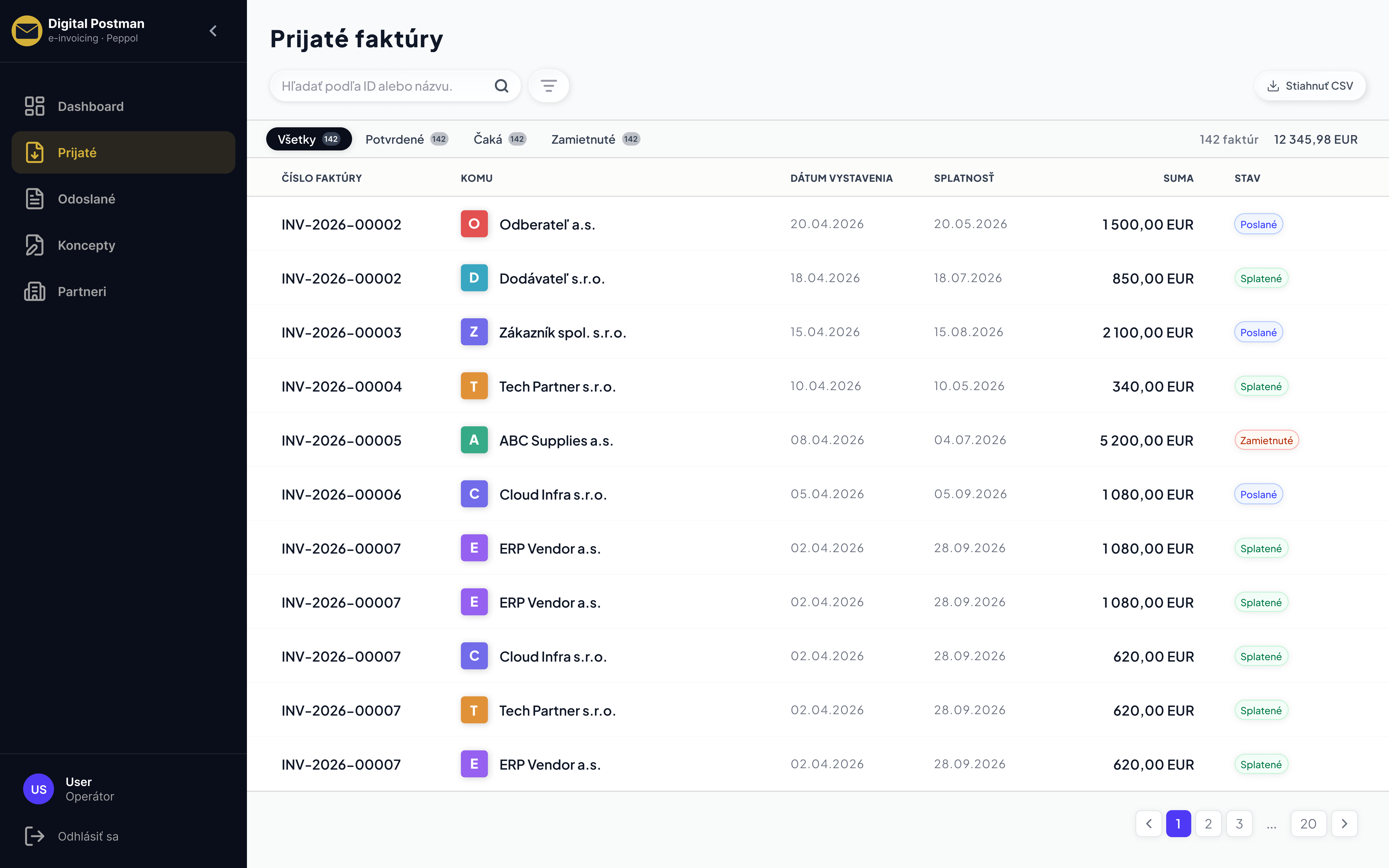Image resolution: width=1389 pixels, height=868 pixels.
Task: Click the company name Odberateľ a.s.
Action: click(547, 224)
